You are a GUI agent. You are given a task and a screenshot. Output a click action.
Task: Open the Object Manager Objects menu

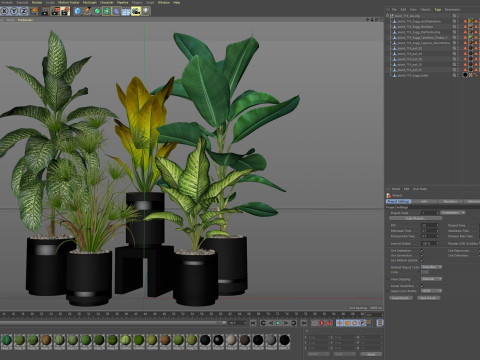(x=425, y=9)
